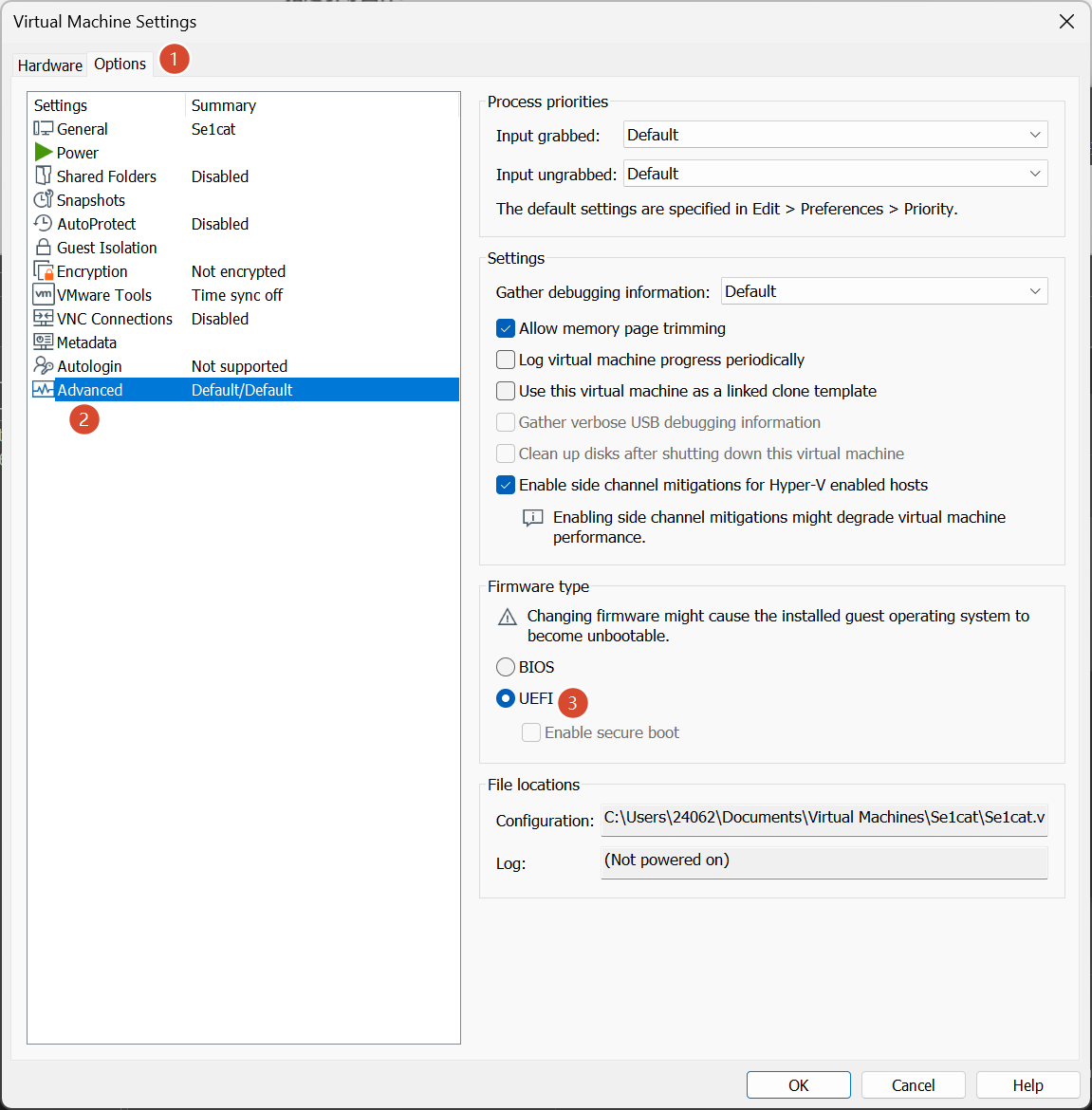Image resolution: width=1092 pixels, height=1110 pixels.
Task: Select the Shared Folders row label
Action: [x=106, y=176]
